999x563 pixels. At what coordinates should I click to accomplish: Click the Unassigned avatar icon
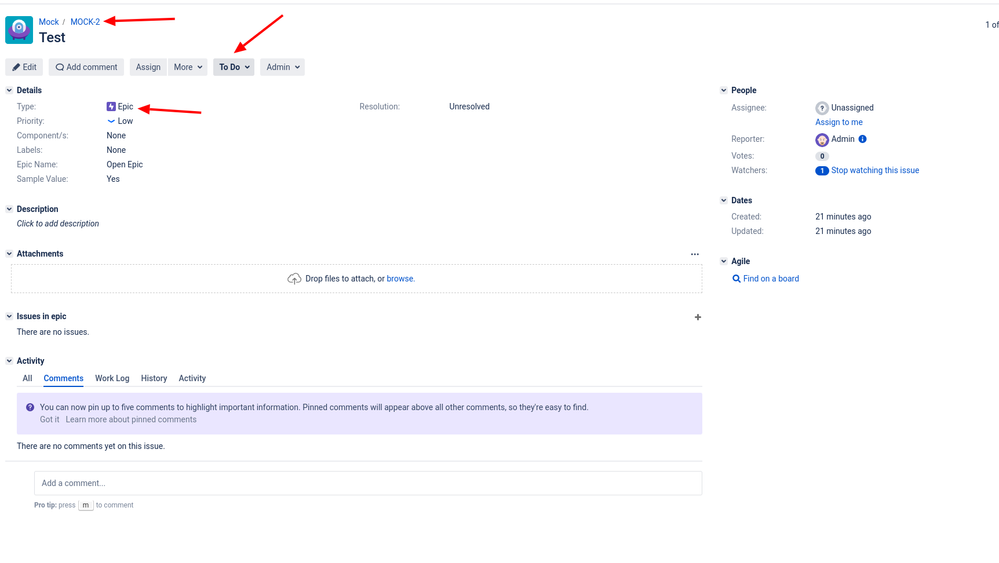(822, 108)
